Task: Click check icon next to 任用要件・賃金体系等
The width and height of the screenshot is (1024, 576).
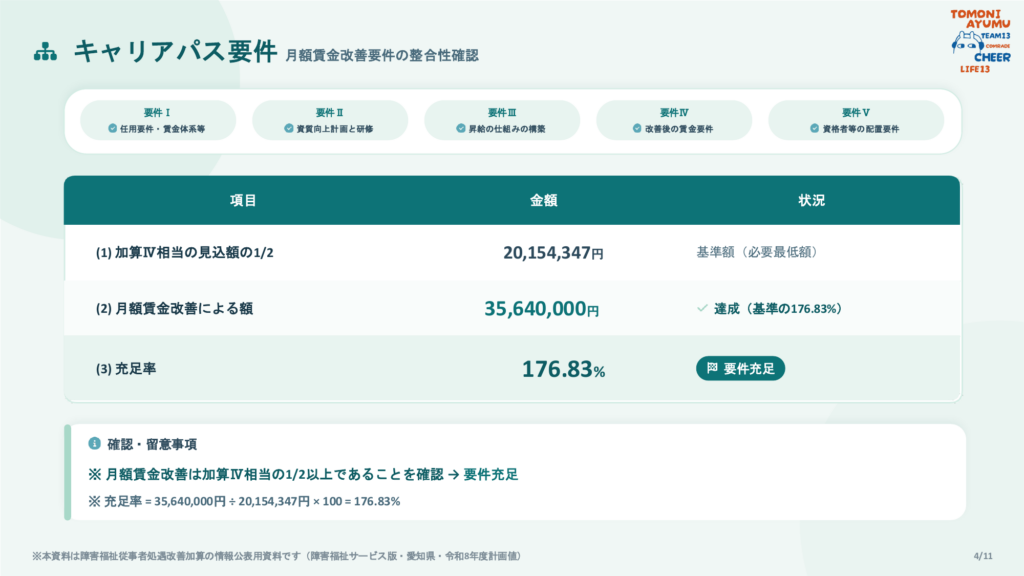Action: 112,129
